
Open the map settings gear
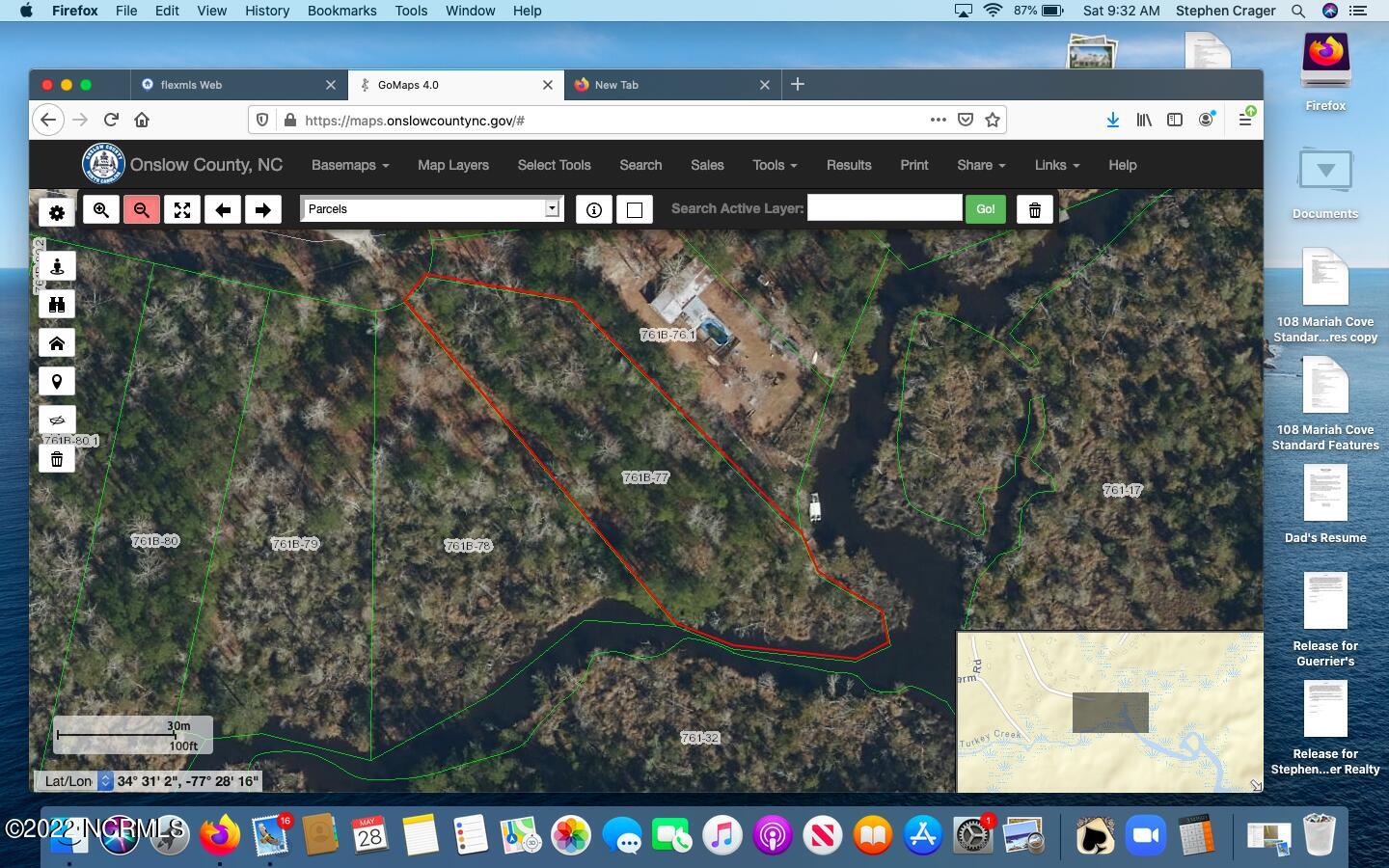(x=56, y=209)
